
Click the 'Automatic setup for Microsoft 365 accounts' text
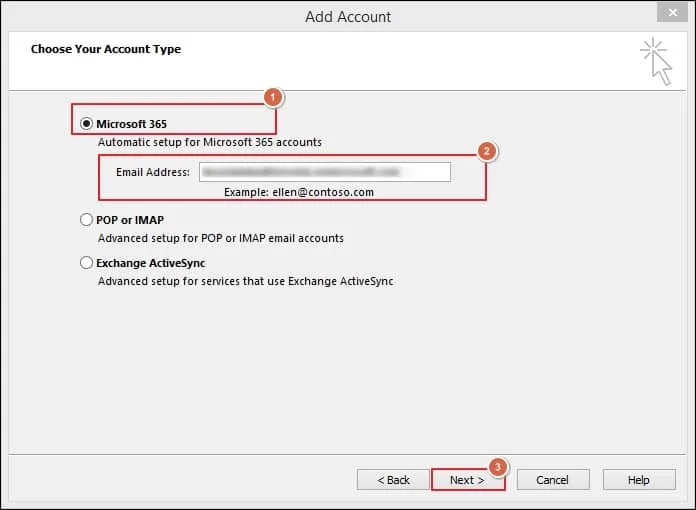coord(210,142)
